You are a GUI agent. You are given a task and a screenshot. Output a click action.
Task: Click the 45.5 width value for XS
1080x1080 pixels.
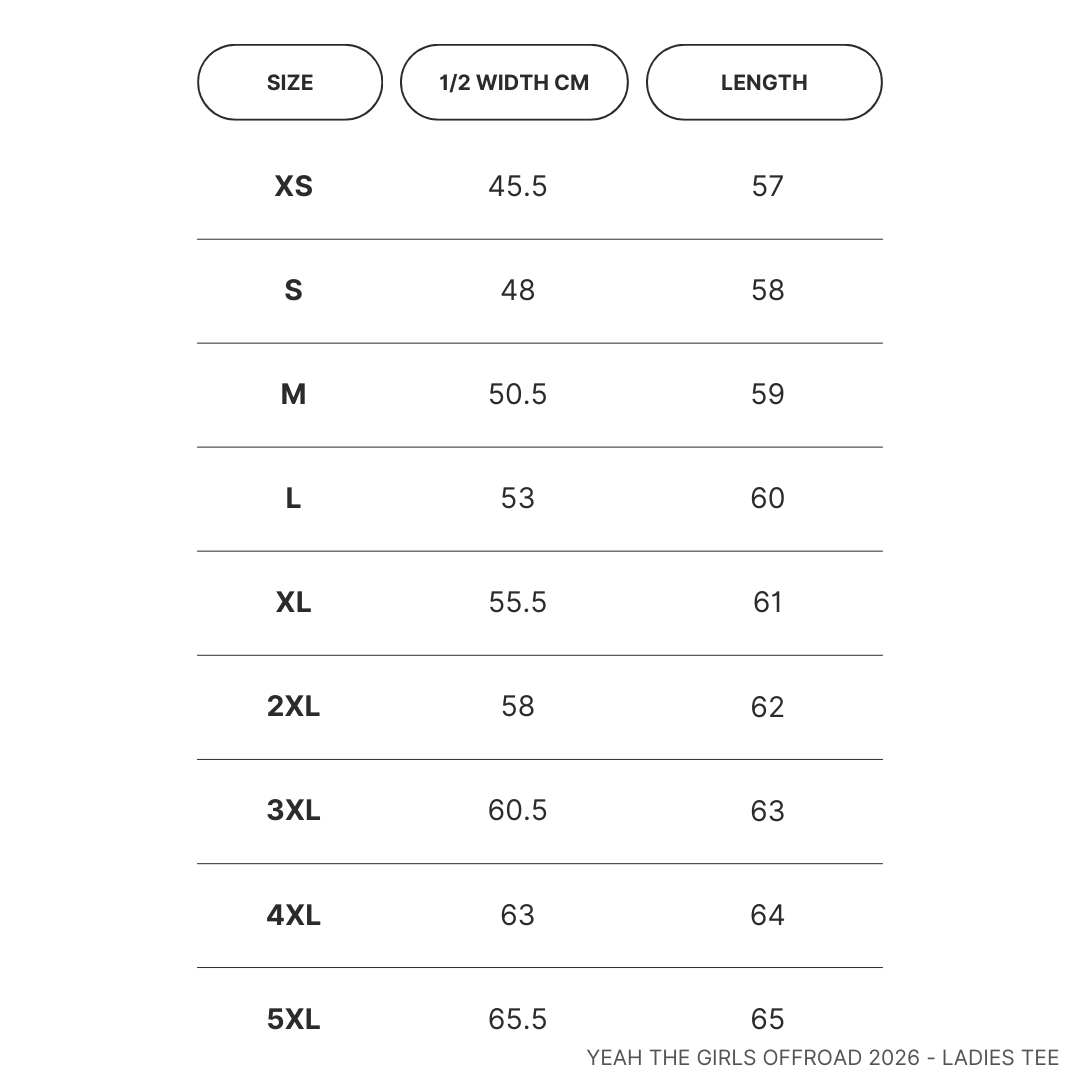(x=518, y=186)
